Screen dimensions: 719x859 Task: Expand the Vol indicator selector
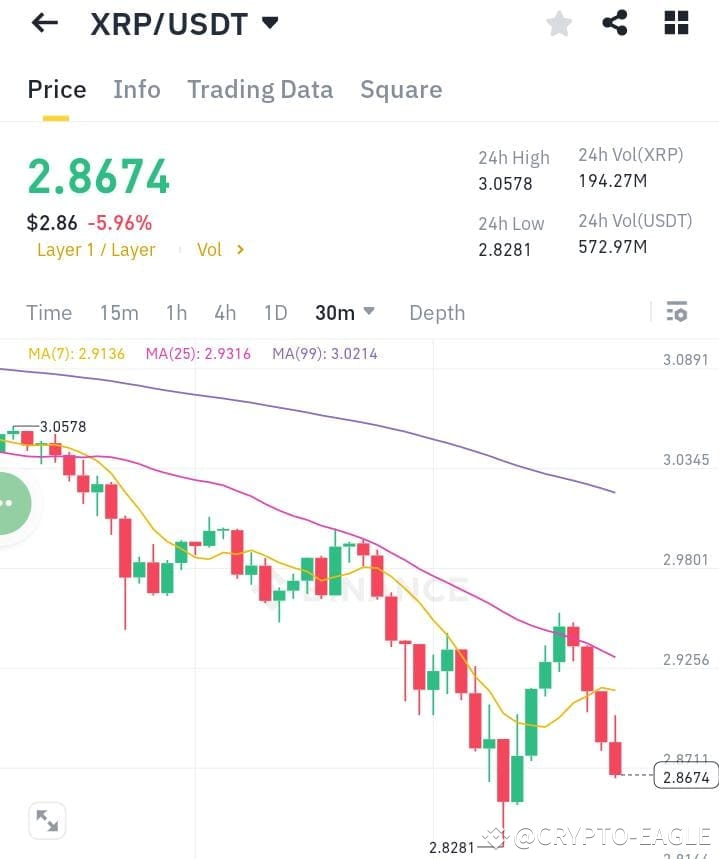pyautogui.click(x=221, y=250)
